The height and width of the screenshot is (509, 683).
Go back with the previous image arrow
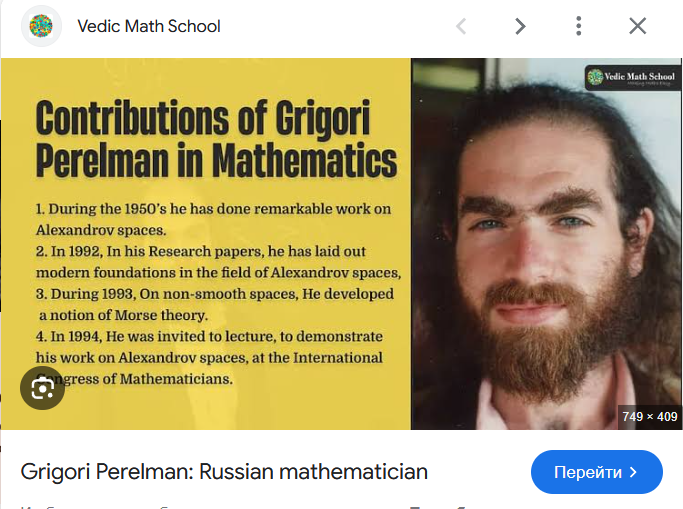(461, 26)
